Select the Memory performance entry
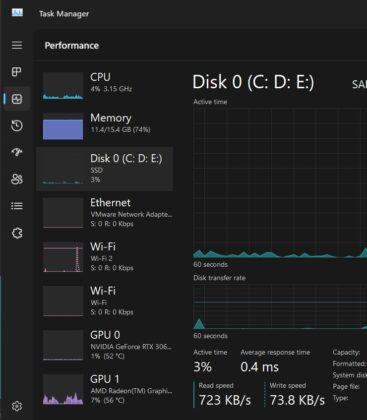The image size is (367, 420). pos(104,126)
